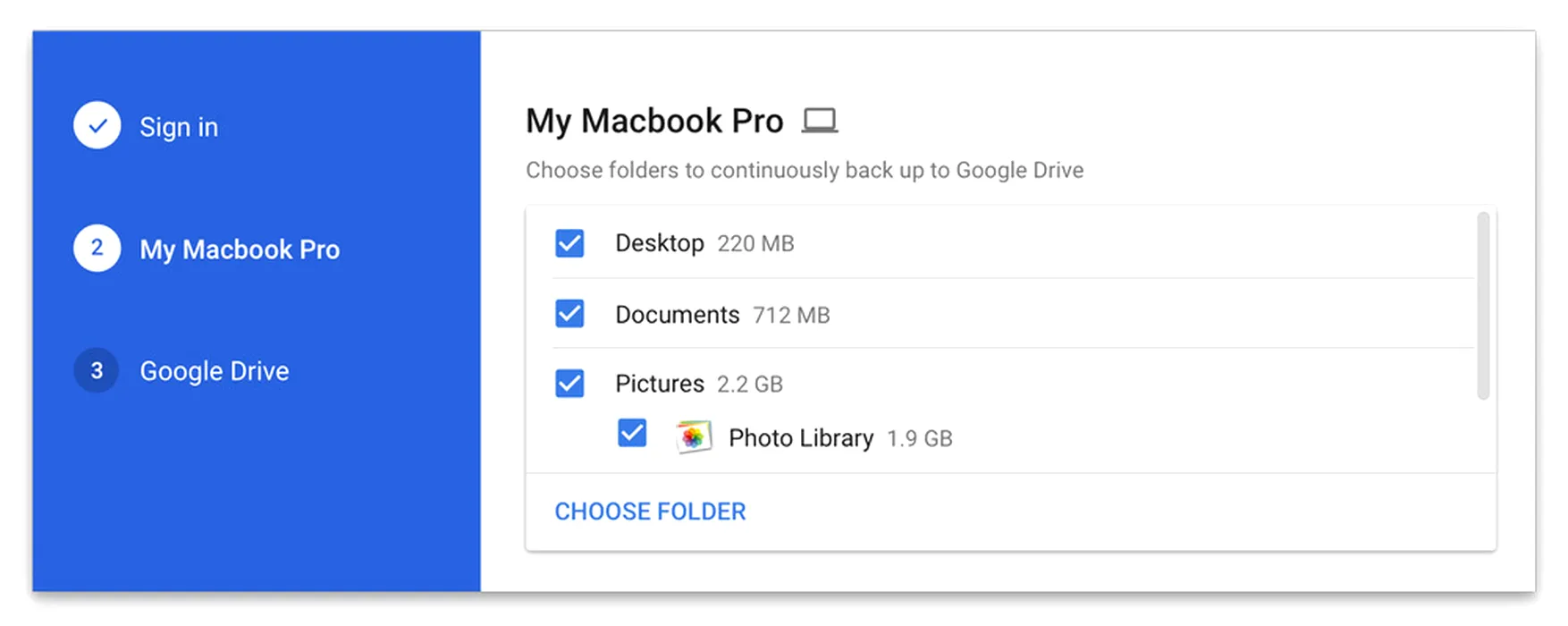The image size is (1568, 626).
Task: Uncheck the Documents folder checkbox
Action: point(569,314)
